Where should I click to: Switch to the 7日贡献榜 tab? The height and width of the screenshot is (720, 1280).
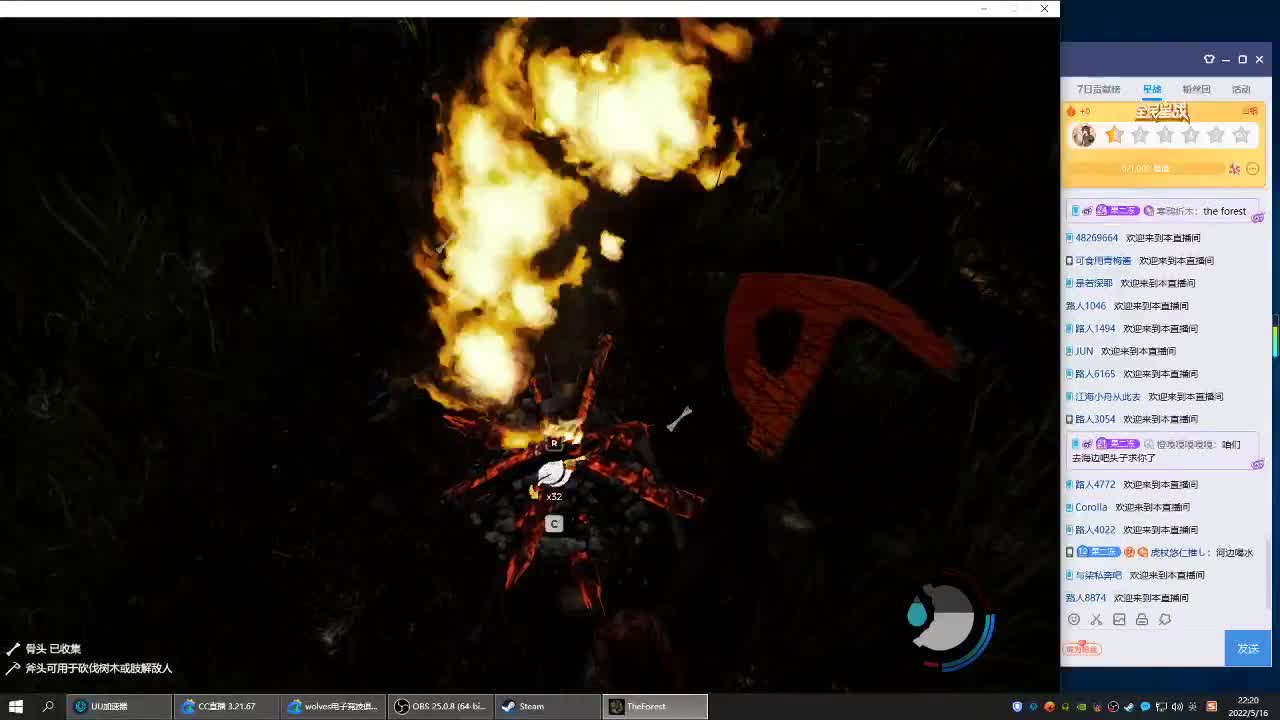[x=1098, y=89]
